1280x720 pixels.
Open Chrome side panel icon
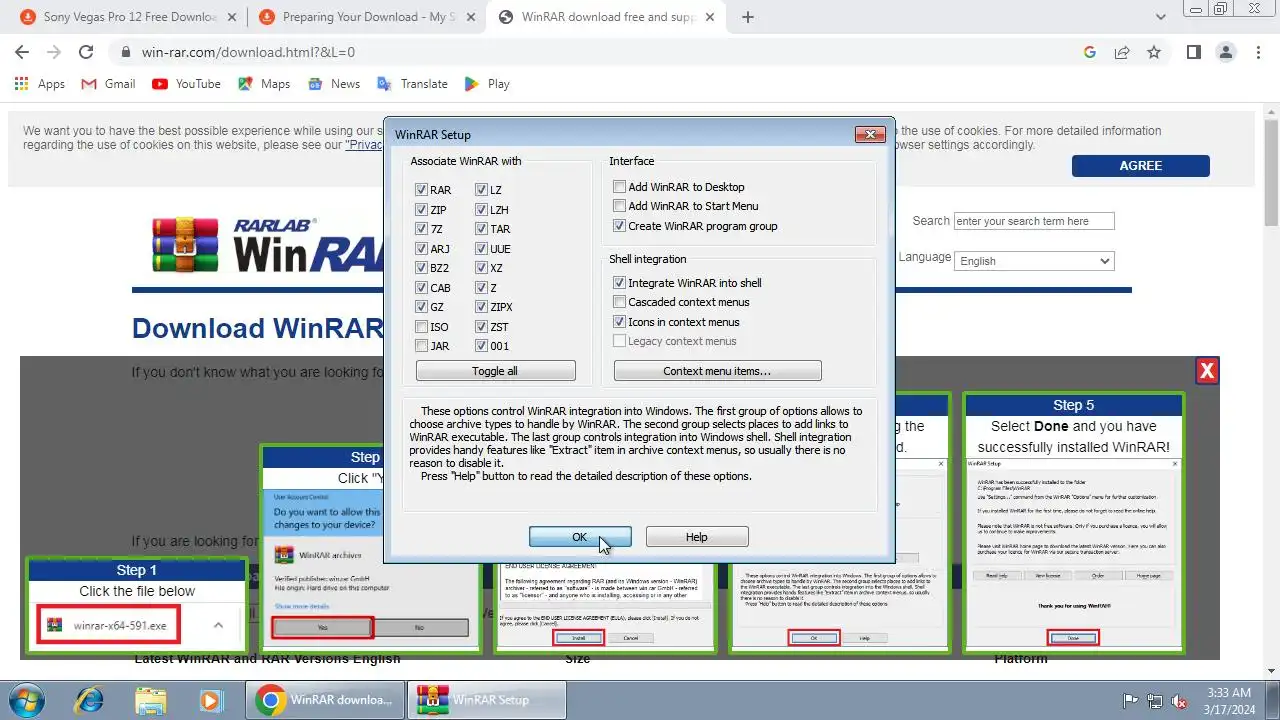tap(1194, 52)
